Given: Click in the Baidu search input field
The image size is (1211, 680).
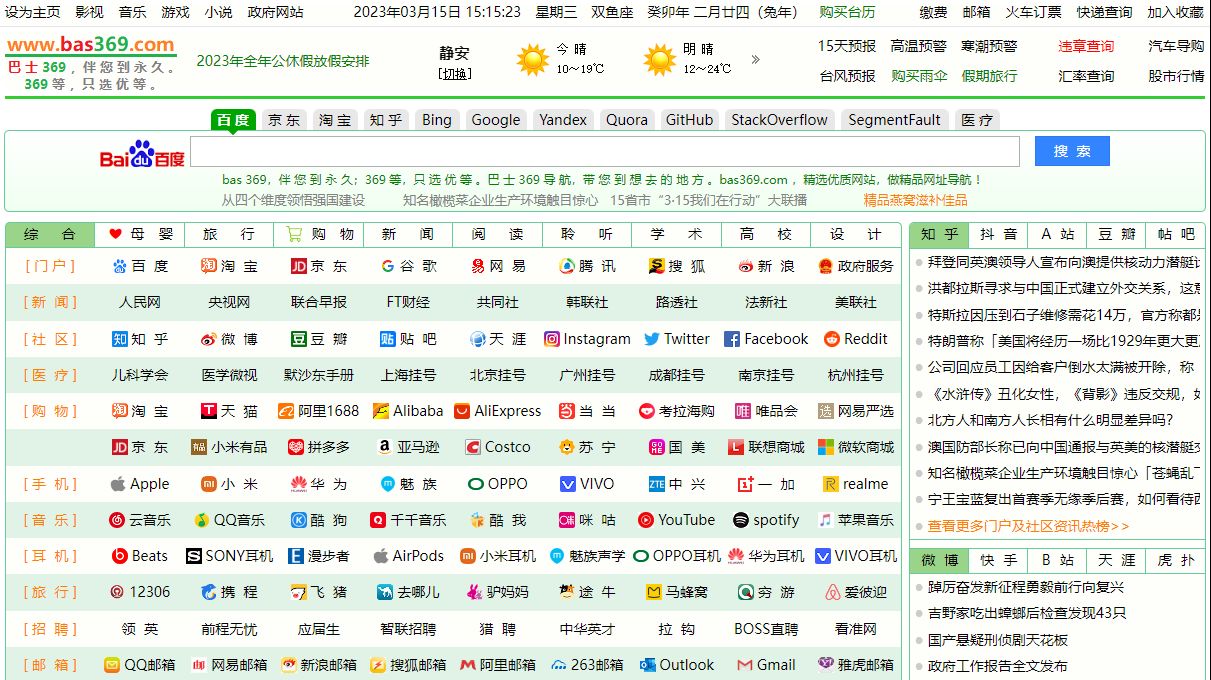Looking at the screenshot, I should point(605,151).
